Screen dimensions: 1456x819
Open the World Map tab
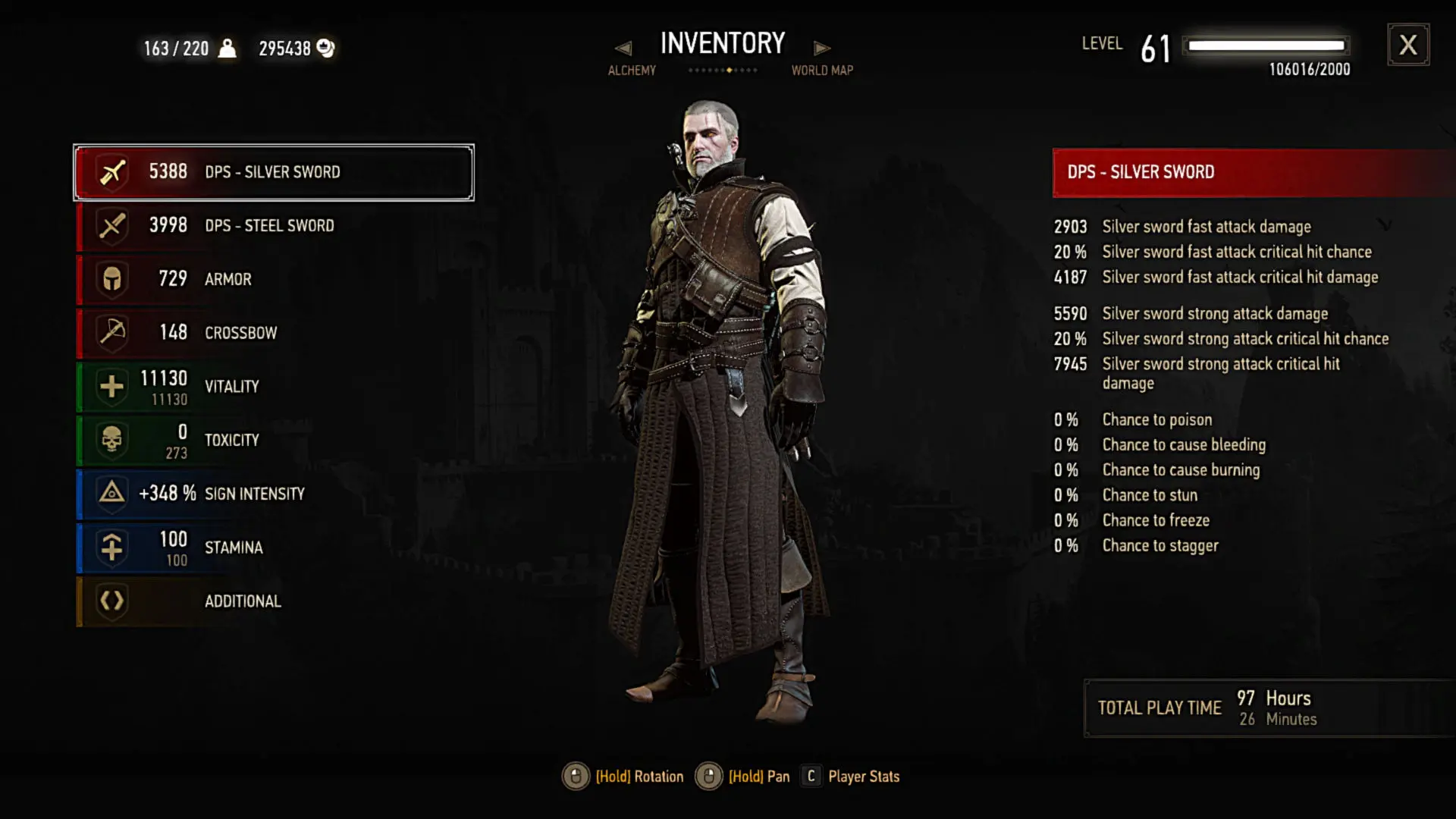tap(822, 71)
